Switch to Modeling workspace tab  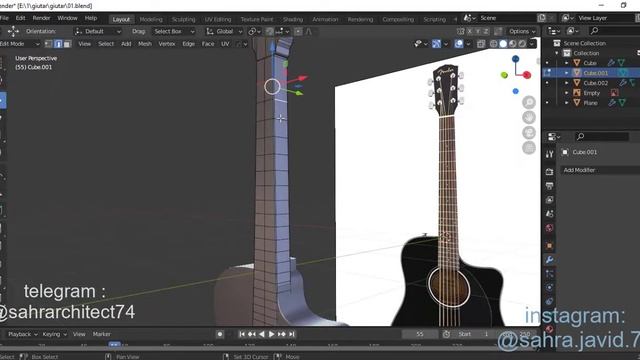point(151,19)
